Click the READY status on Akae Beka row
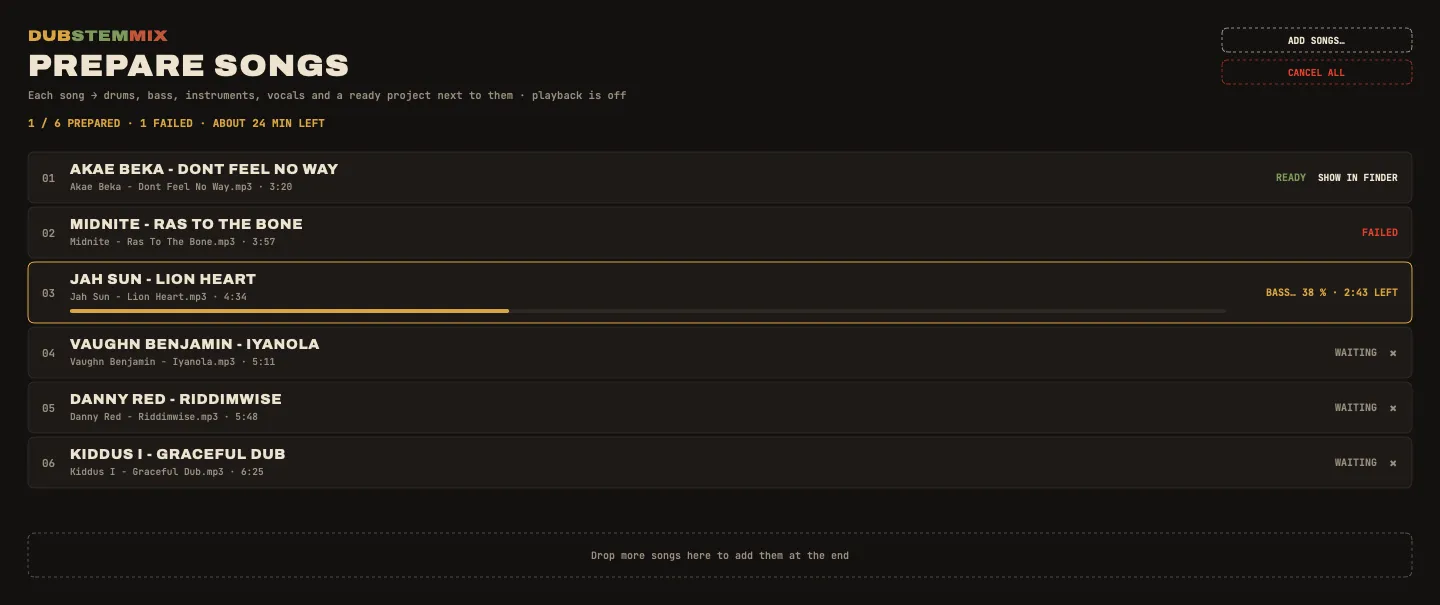Image resolution: width=1440 pixels, height=605 pixels. coord(1291,178)
